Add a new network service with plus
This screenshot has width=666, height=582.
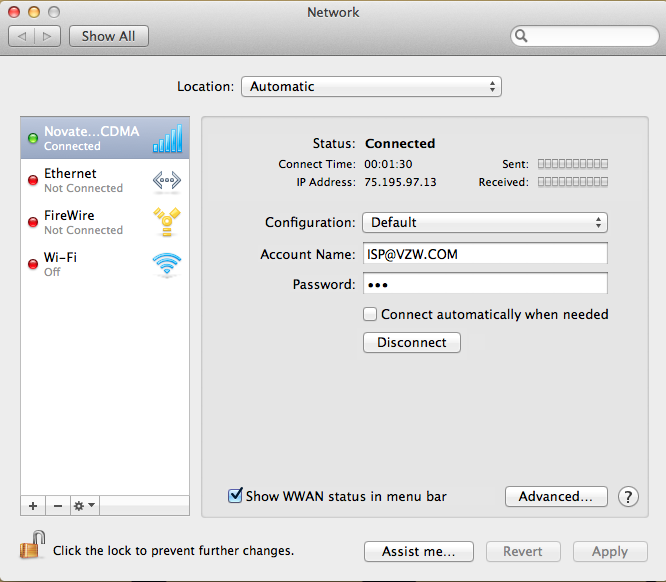[x=33, y=506]
